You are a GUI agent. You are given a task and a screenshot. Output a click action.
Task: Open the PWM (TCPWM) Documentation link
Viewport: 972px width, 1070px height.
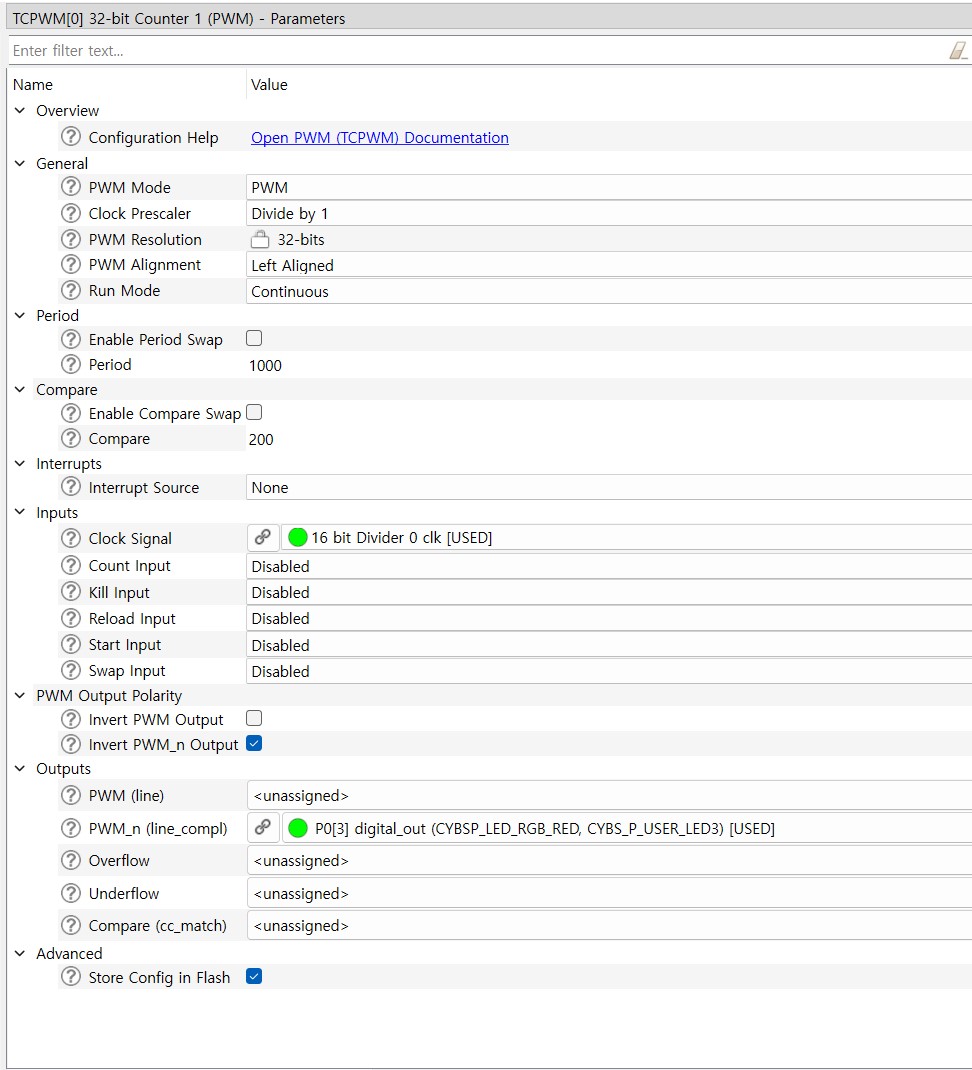coord(380,137)
